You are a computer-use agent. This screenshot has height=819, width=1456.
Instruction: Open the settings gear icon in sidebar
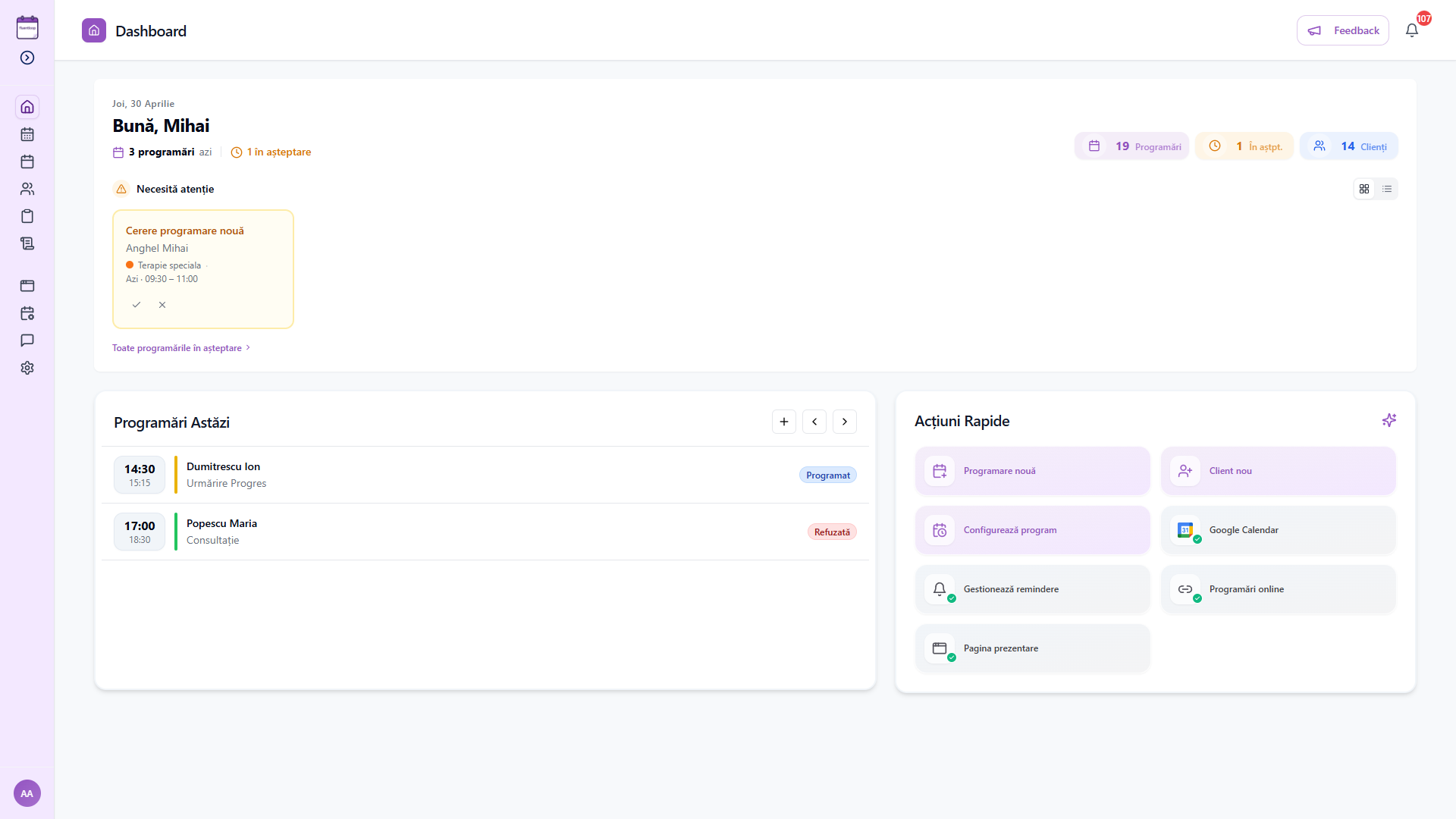[x=27, y=368]
